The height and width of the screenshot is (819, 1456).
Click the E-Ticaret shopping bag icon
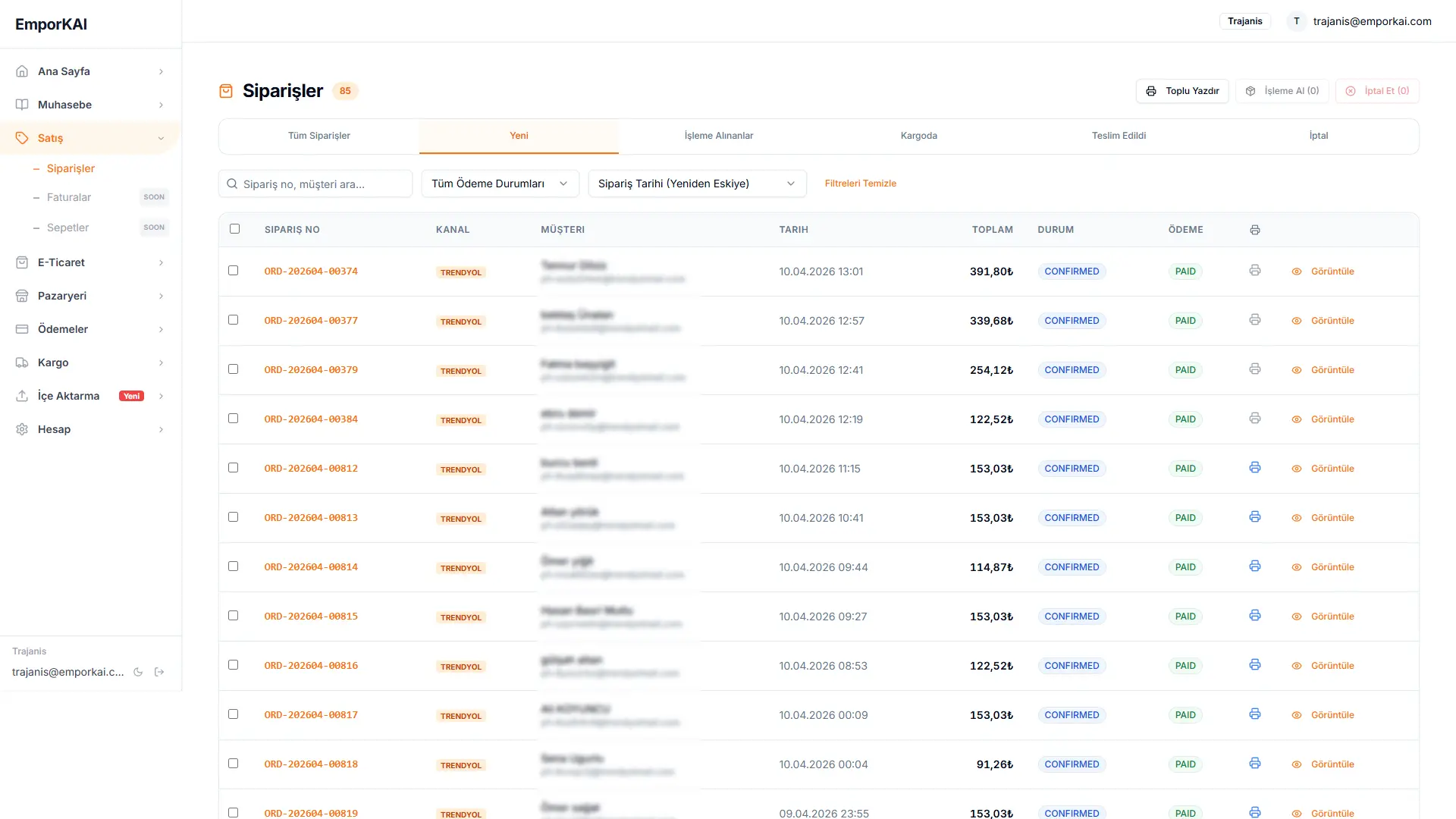click(22, 262)
